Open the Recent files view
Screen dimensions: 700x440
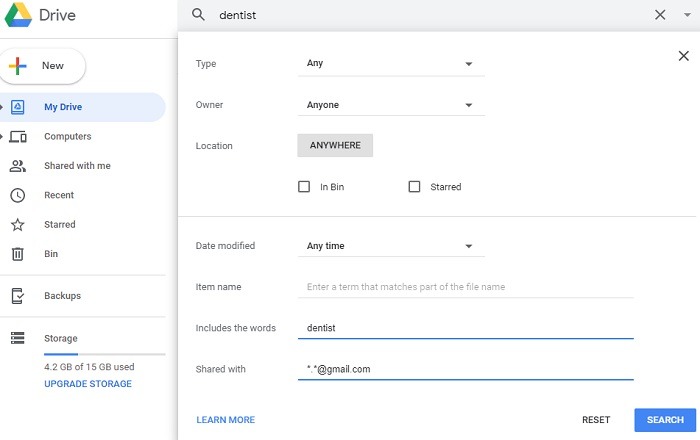59,195
